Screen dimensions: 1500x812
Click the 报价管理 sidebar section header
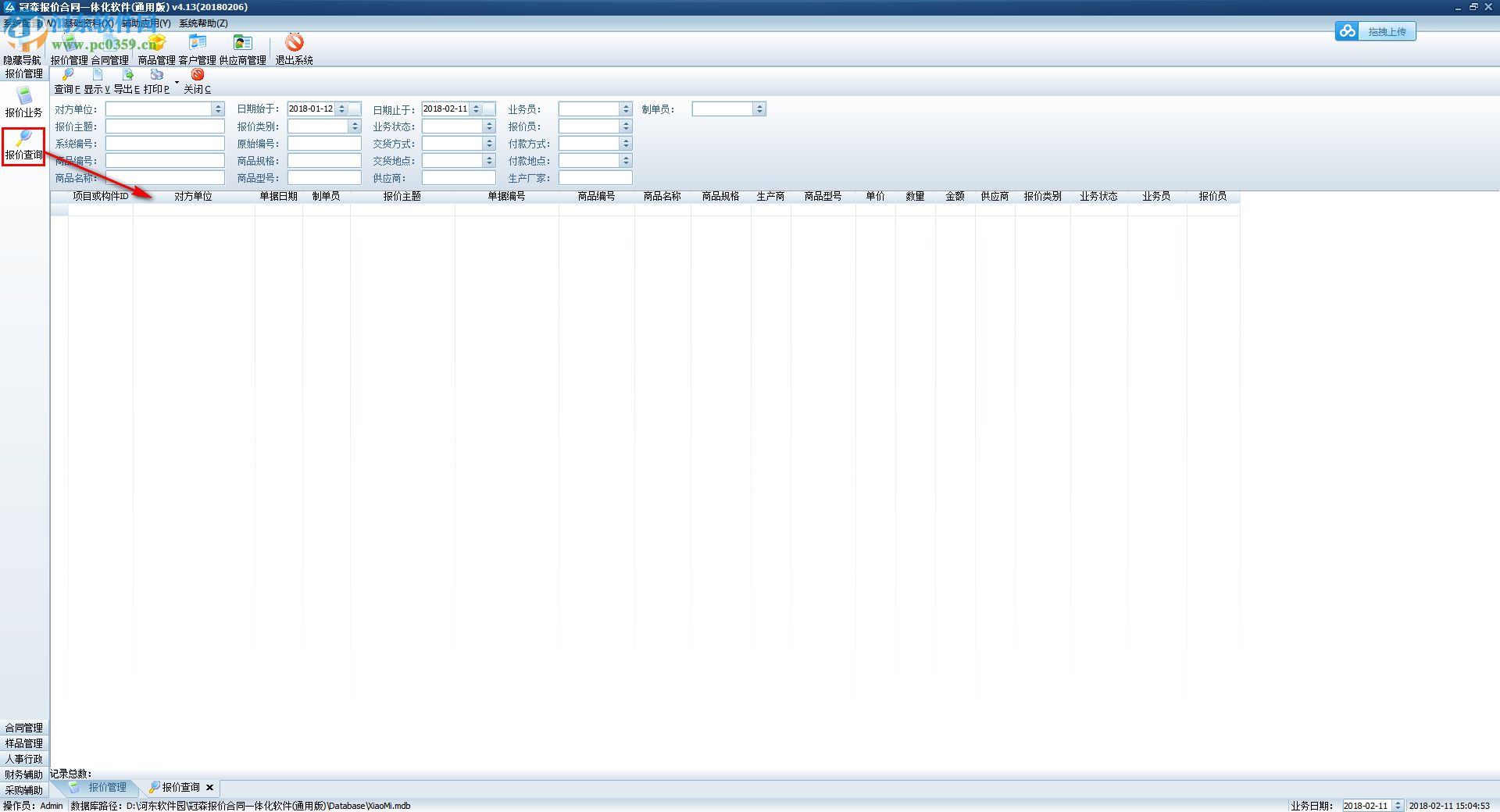24,74
